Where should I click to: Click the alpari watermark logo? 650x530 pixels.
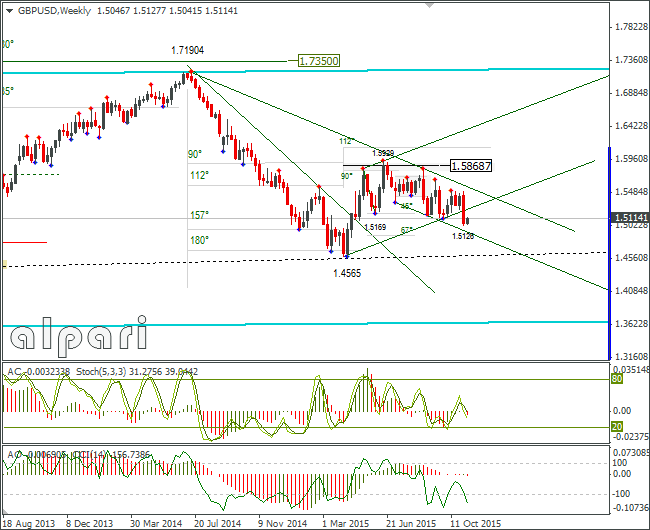click(79, 336)
